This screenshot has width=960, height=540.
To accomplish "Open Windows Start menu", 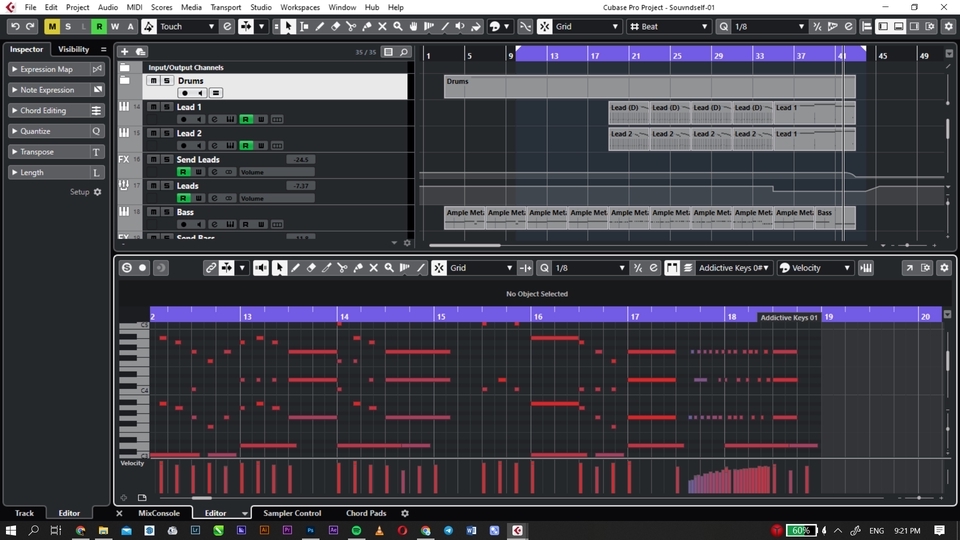I will click(10, 530).
